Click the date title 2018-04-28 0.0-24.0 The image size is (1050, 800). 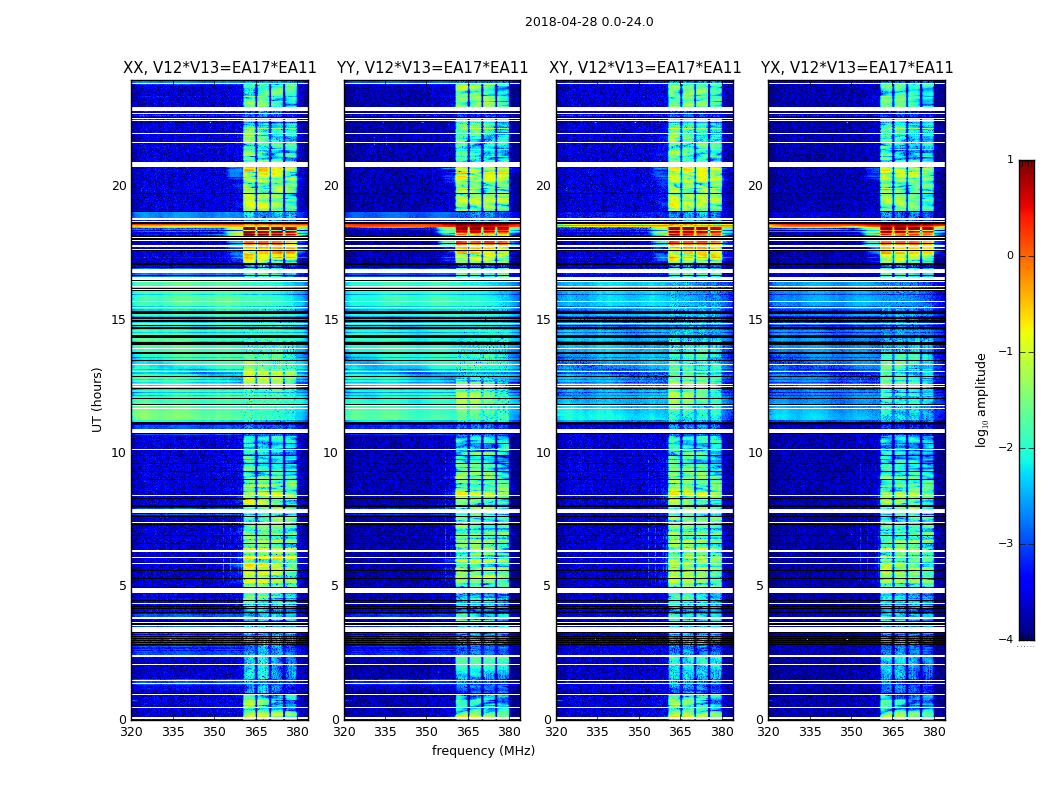[x=589, y=22]
